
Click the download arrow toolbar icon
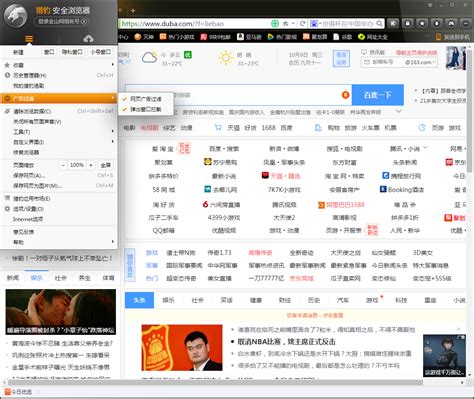click(437, 23)
